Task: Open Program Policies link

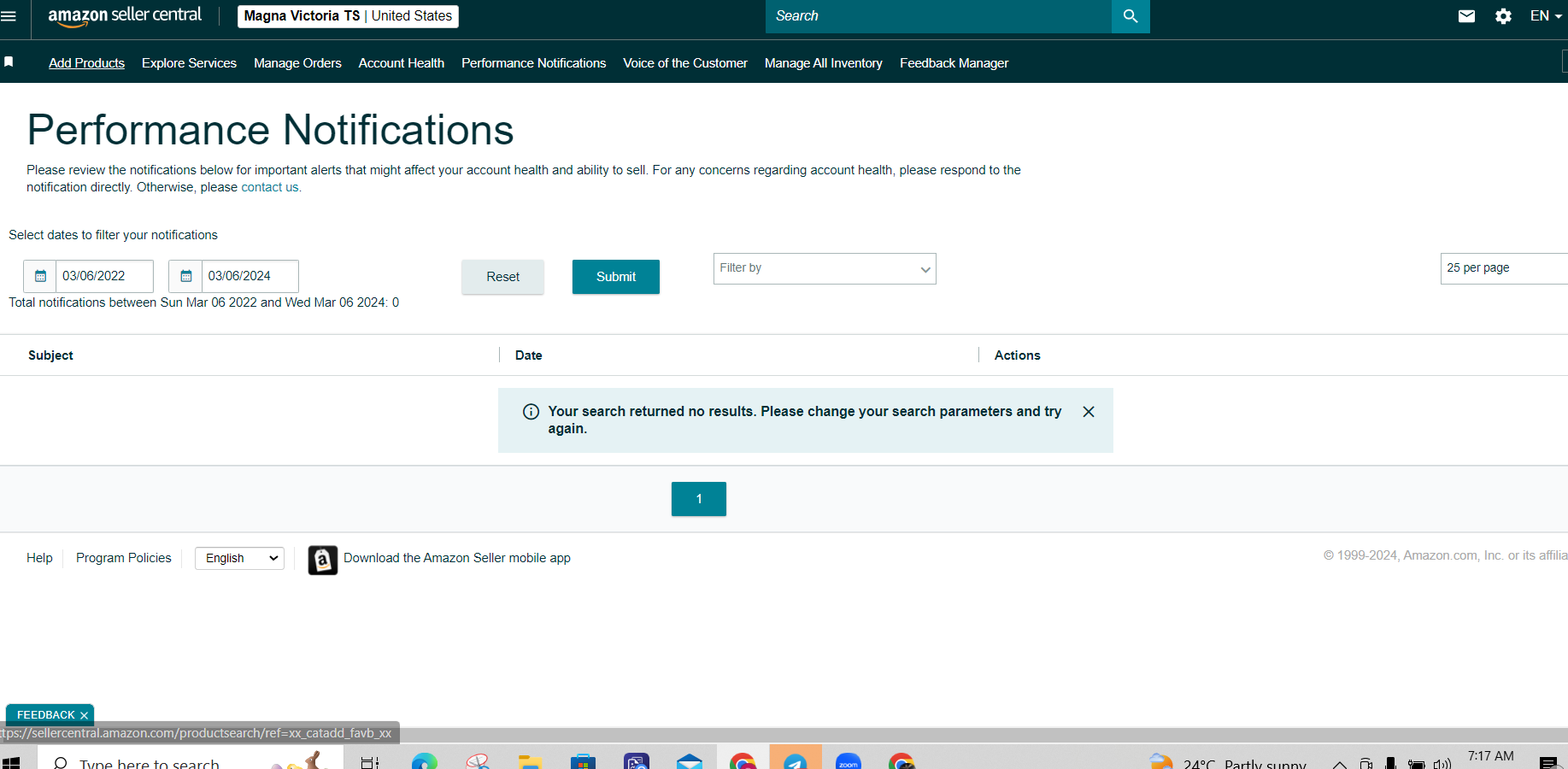Action: pyautogui.click(x=124, y=558)
